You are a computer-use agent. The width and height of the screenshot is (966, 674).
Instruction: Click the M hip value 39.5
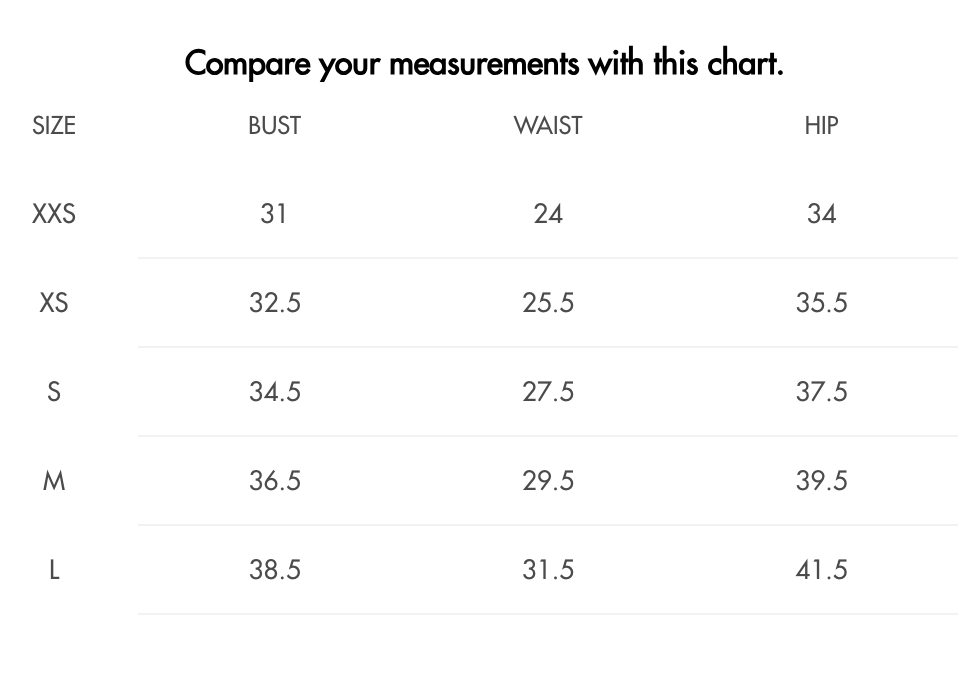click(821, 481)
